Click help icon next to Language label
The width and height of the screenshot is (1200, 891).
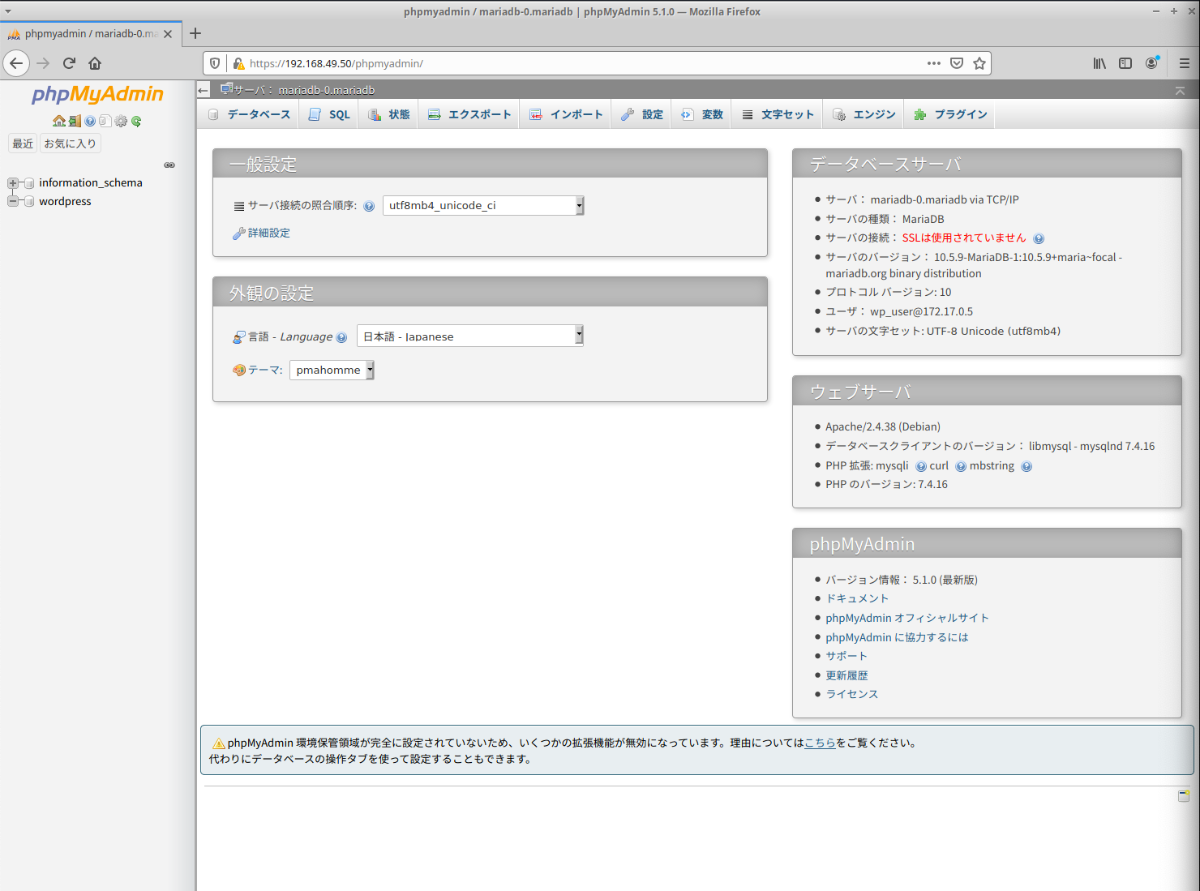point(342,337)
